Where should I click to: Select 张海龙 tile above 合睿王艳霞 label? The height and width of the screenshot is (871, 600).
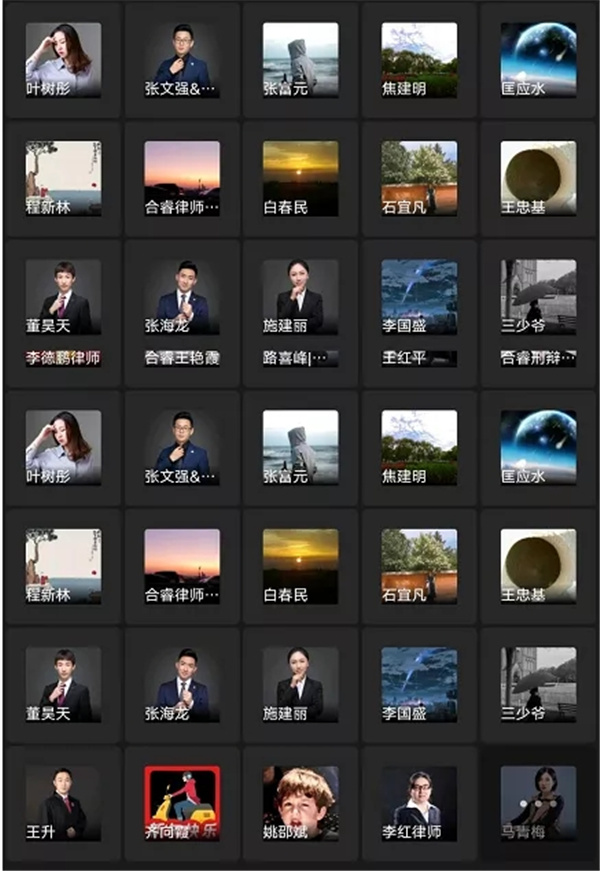coord(182,297)
